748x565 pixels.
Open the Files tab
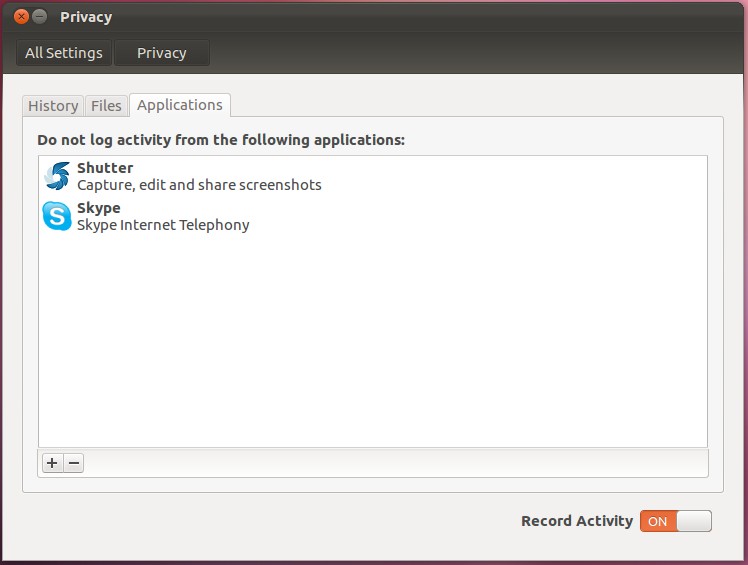click(x=106, y=106)
